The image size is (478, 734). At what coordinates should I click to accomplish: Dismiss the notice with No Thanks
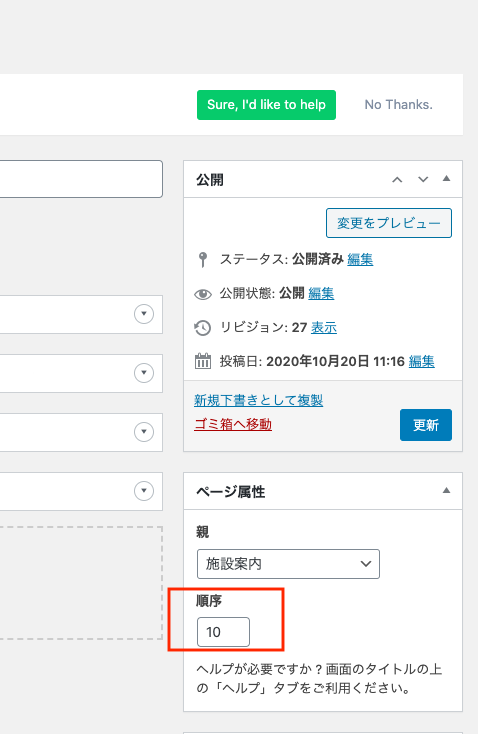pos(398,104)
